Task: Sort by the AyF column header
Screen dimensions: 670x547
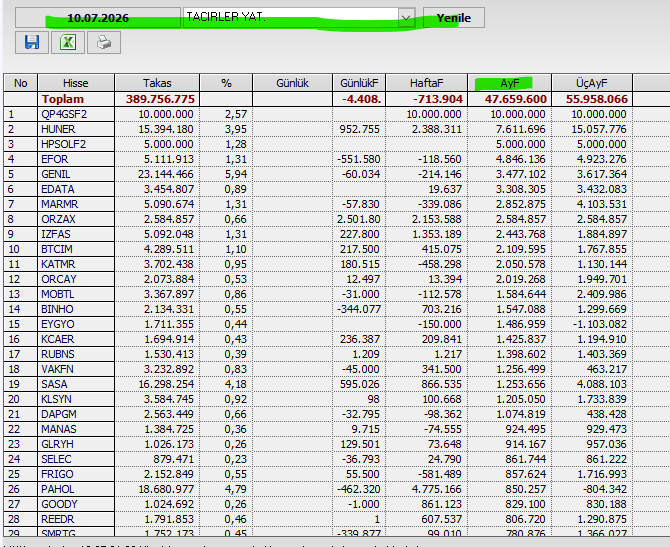Action: pos(509,83)
